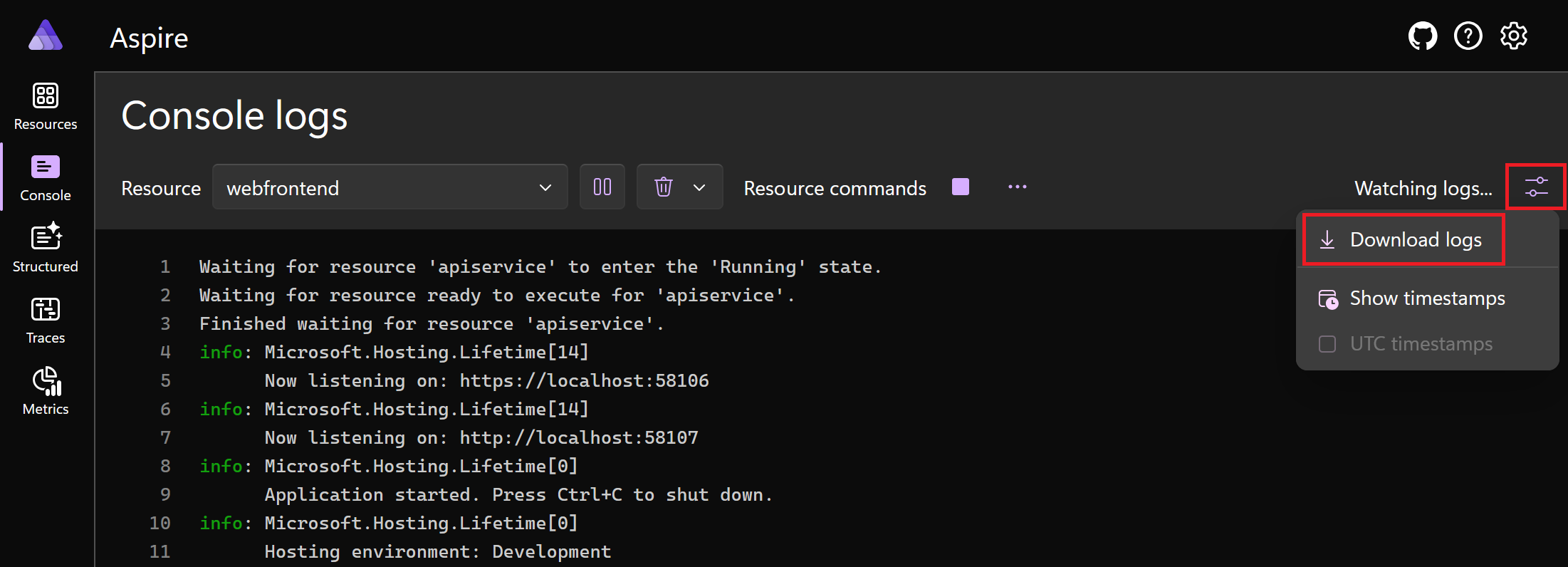Open the settings gear icon
This screenshot has width=1568, height=567.
point(1514,36)
